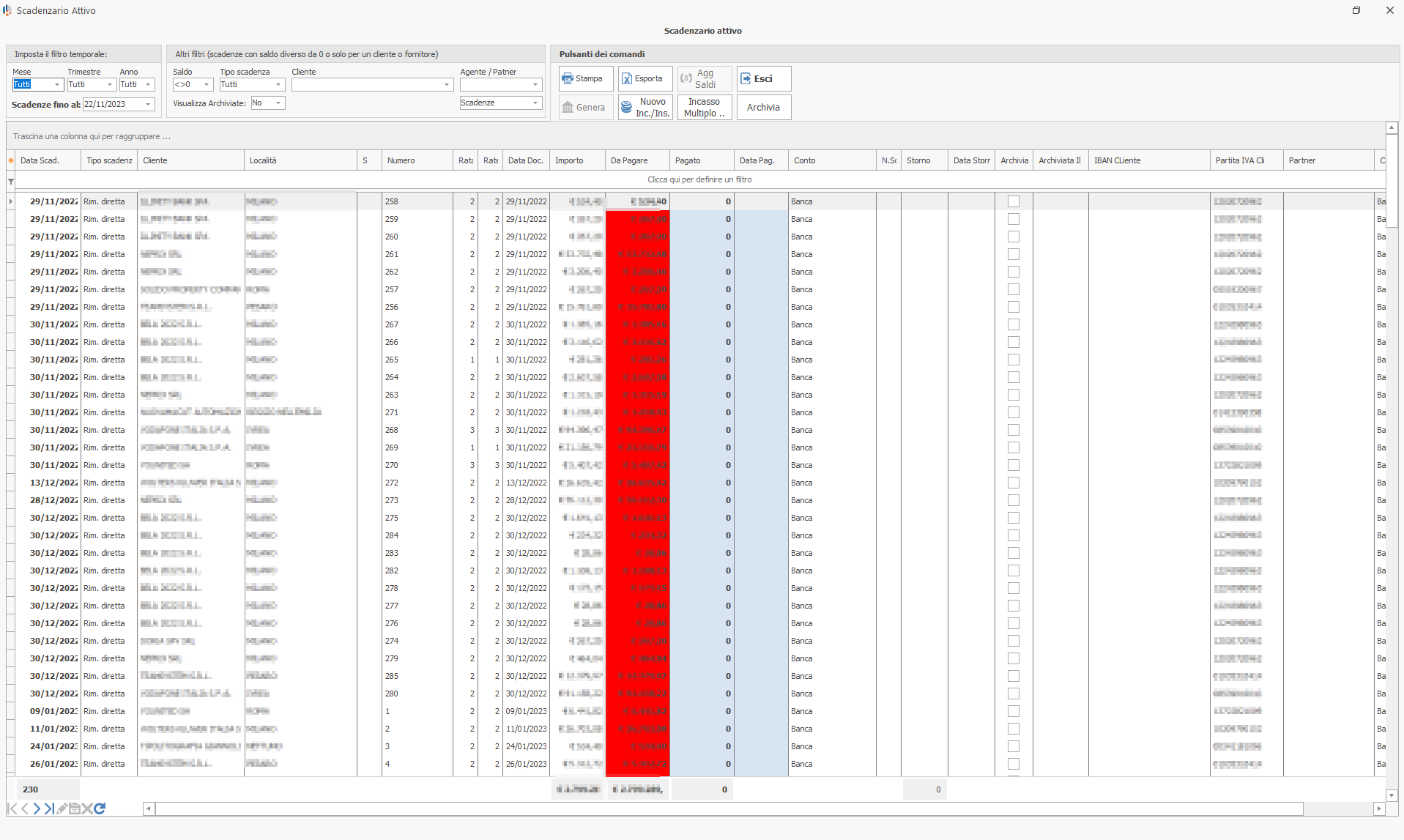Open the Saldo dropdown showing <>0
1404x840 pixels.
(207, 85)
